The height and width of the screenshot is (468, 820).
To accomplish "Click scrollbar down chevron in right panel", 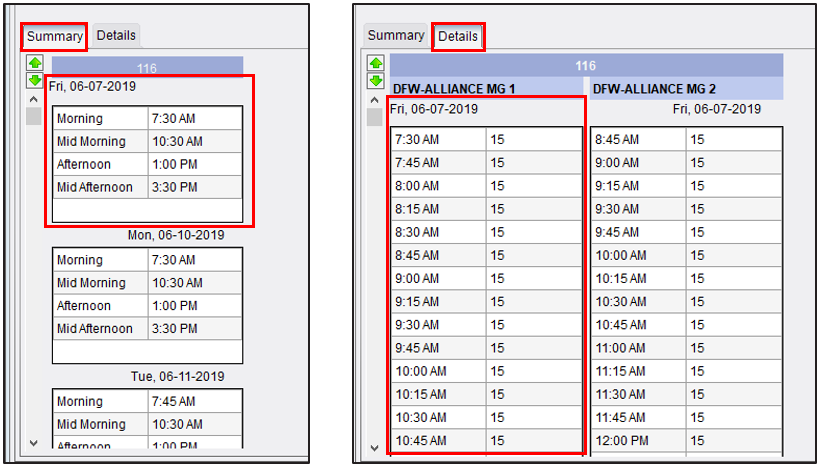I will 374,448.
